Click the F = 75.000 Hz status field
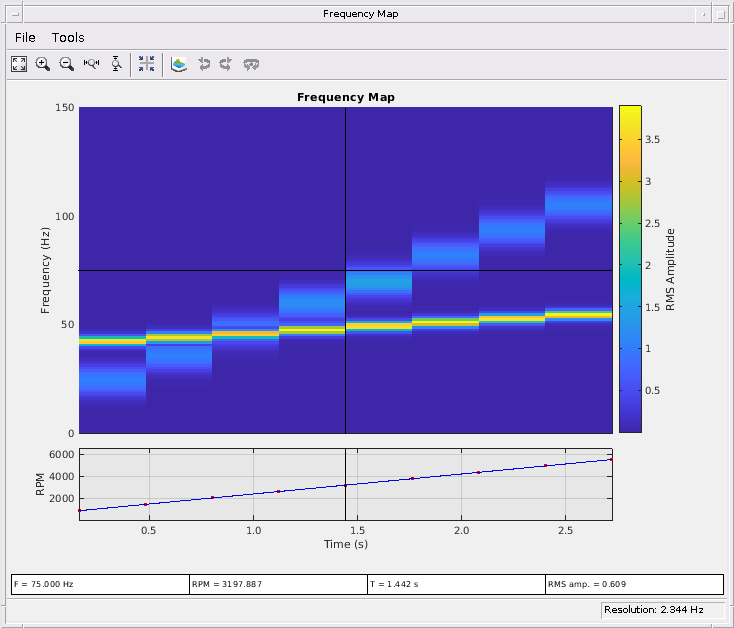The height and width of the screenshot is (628, 734). [x=99, y=584]
